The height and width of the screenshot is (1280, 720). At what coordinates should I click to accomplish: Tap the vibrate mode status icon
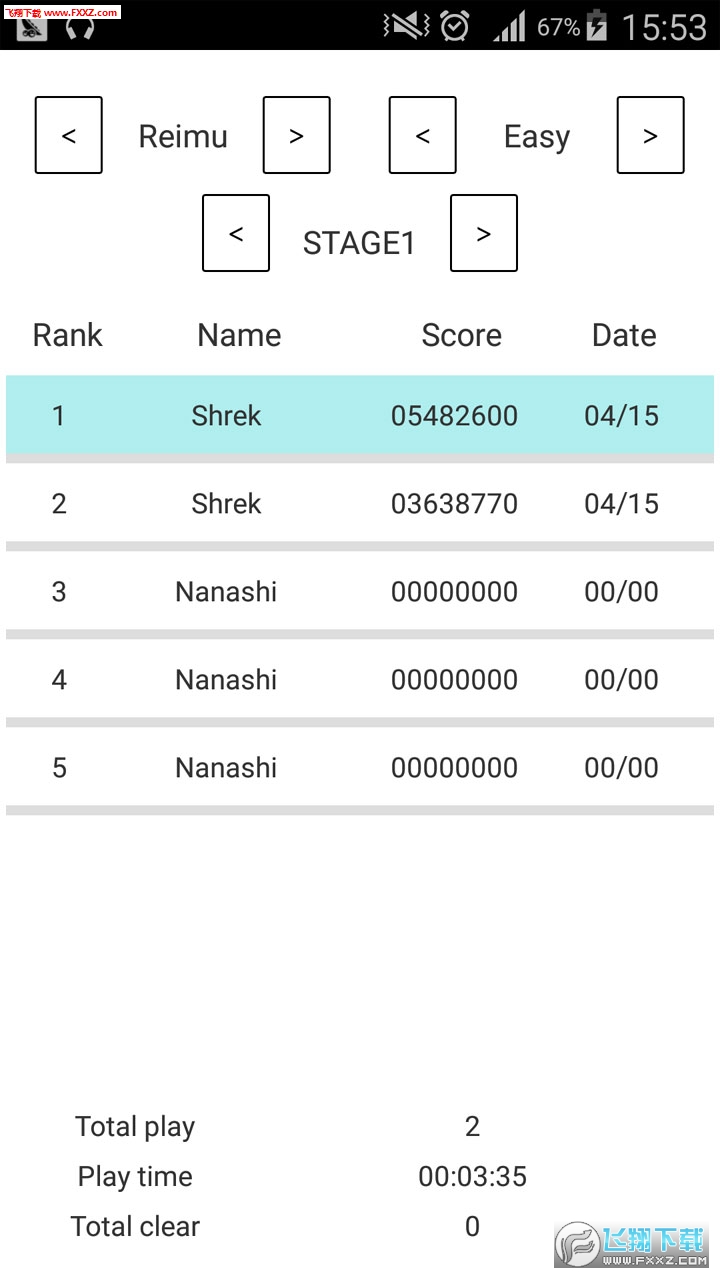coord(406,26)
